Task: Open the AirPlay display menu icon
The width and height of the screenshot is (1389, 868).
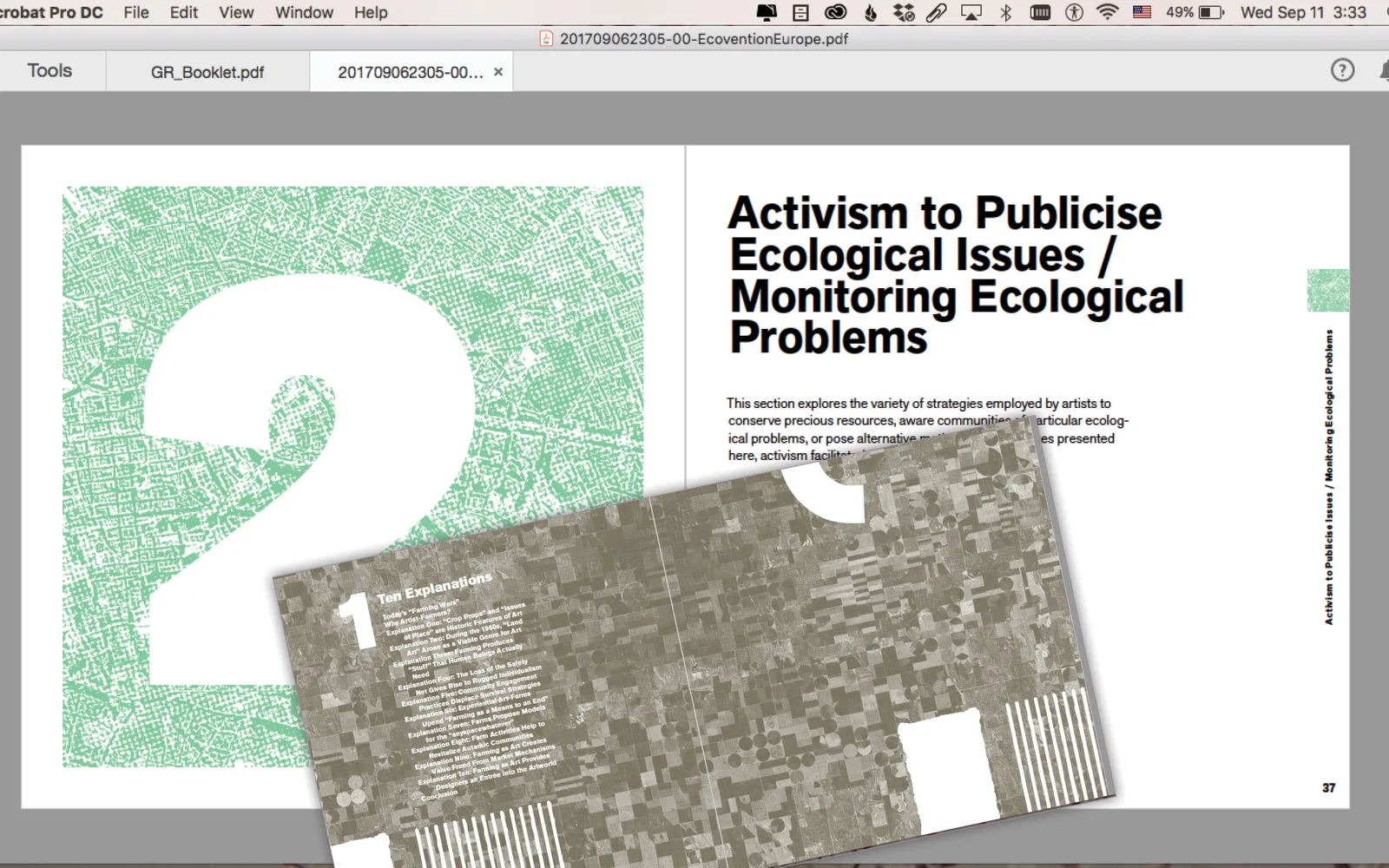Action: 971,12
